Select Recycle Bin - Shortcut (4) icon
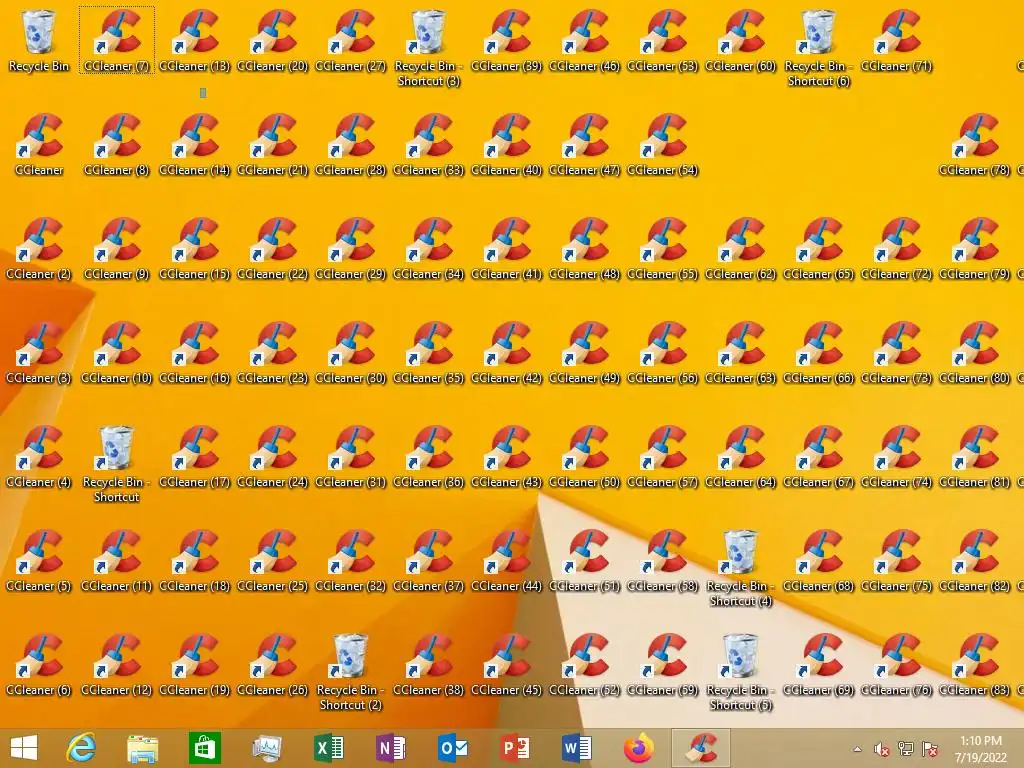Screen dimensions: 1024x768 (741, 568)
